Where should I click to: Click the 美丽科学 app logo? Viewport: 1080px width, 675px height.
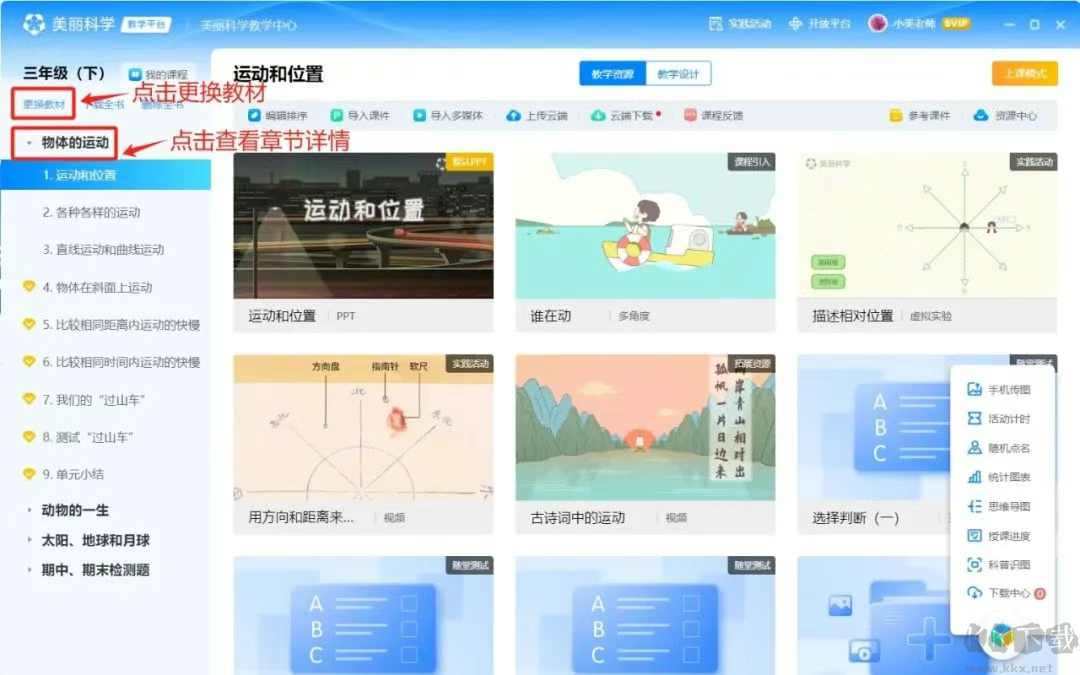(x=34, y=24)
